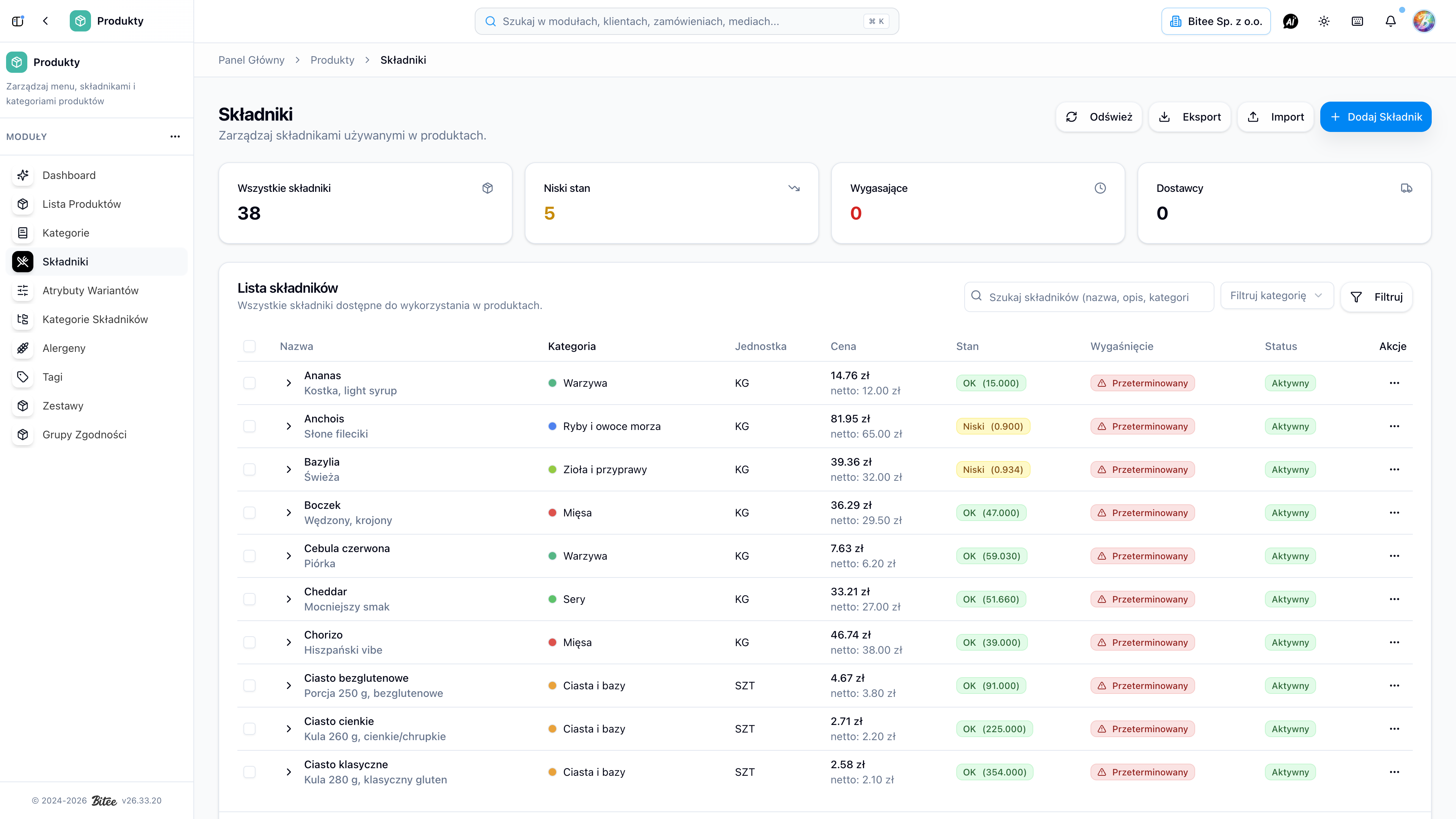Click the Atrybuty Wariantów sliders icon
The width and height of the screenshot is (1456, 819).
pos(23,290)
